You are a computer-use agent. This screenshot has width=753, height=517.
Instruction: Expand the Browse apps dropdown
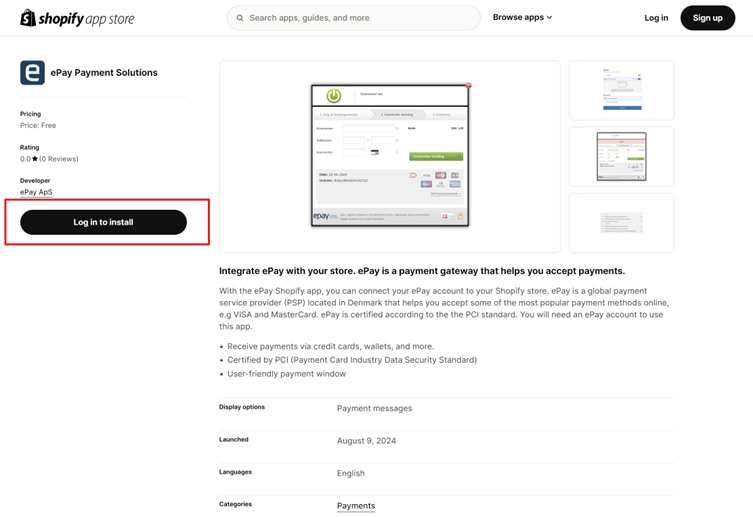[522, 18]
